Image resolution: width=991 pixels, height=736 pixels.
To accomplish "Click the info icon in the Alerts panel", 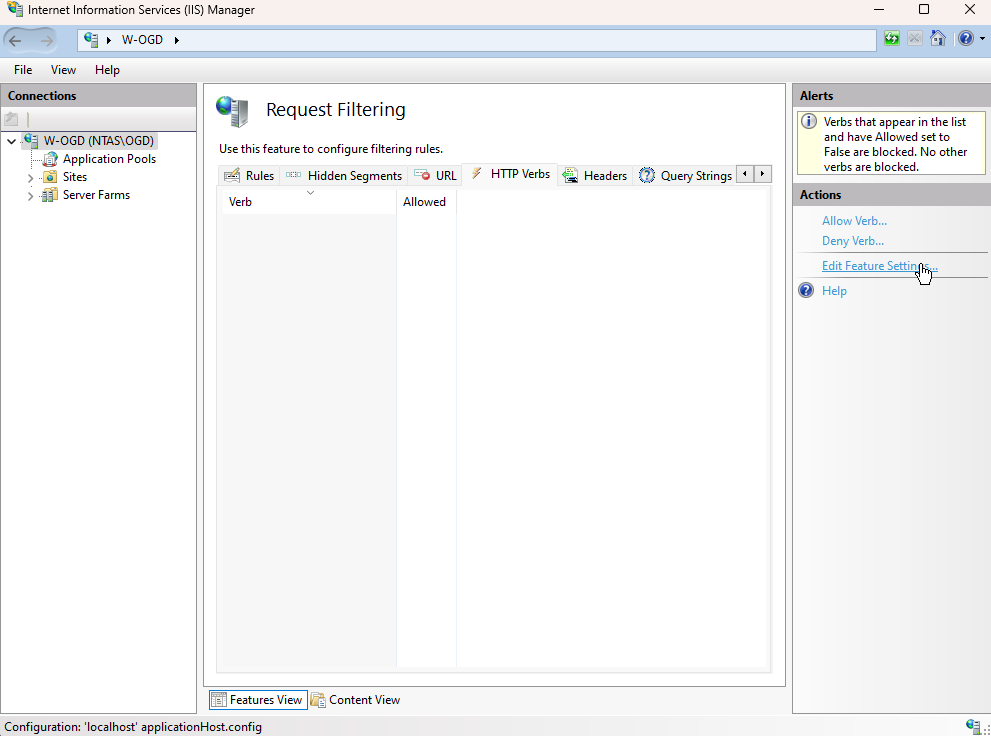I will click(x=809, y=120).
